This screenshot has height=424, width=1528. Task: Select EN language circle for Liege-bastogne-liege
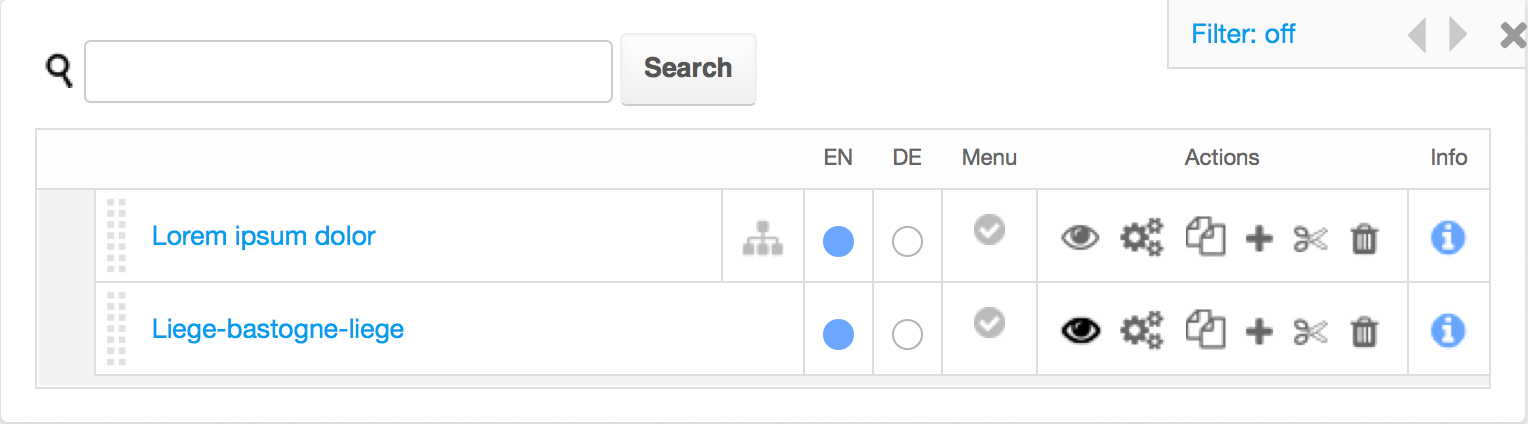[x=838, y=334]
